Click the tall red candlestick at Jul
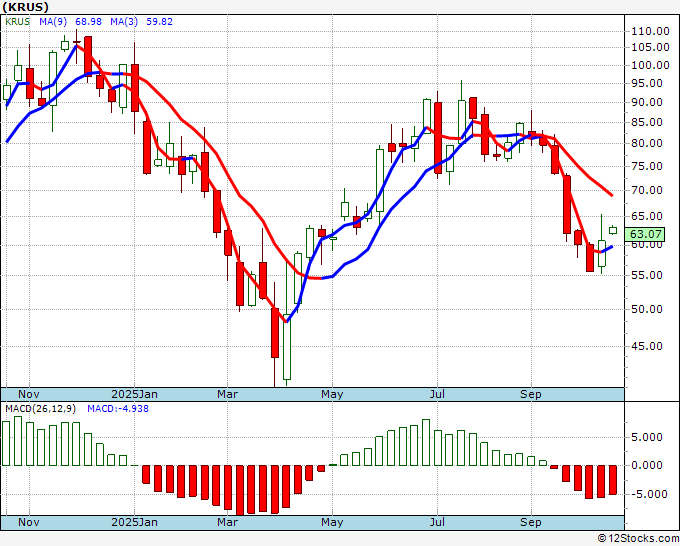The height and width of the screenshot is (546, 680). coord(438,138)
